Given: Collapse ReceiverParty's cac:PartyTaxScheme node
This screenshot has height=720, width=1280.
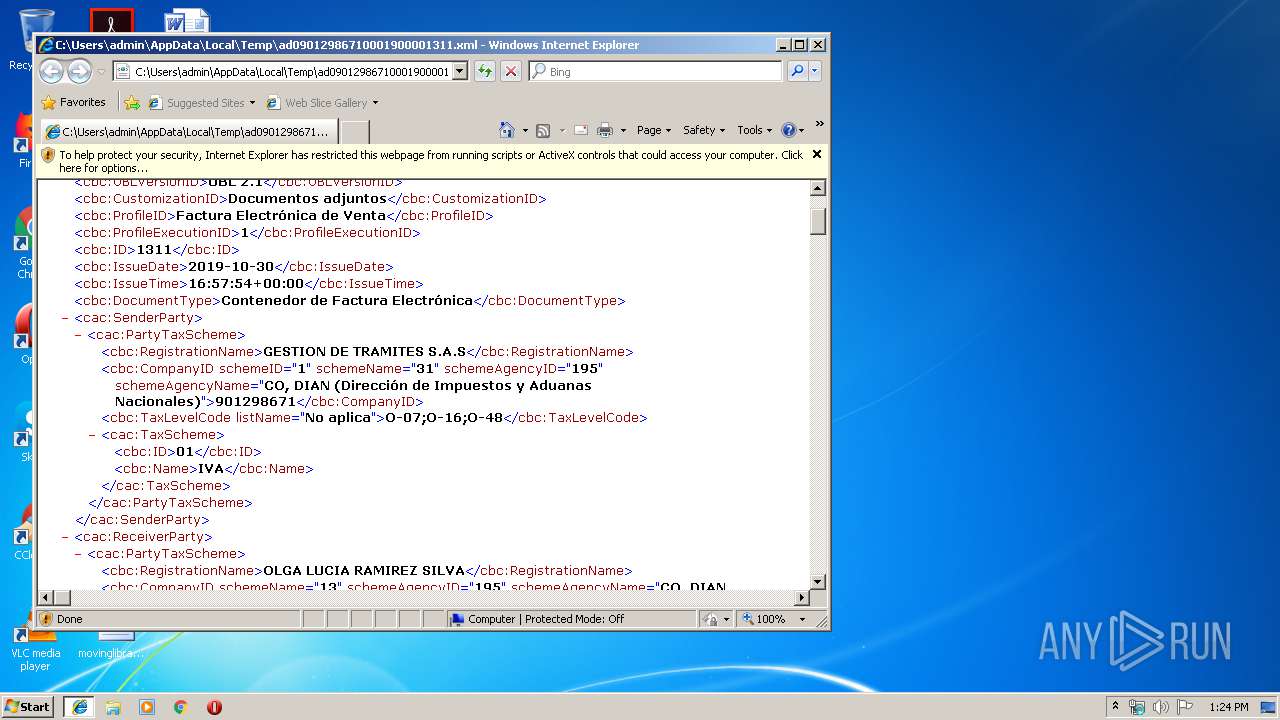Looking at the screenshot, I should [79, 554].
